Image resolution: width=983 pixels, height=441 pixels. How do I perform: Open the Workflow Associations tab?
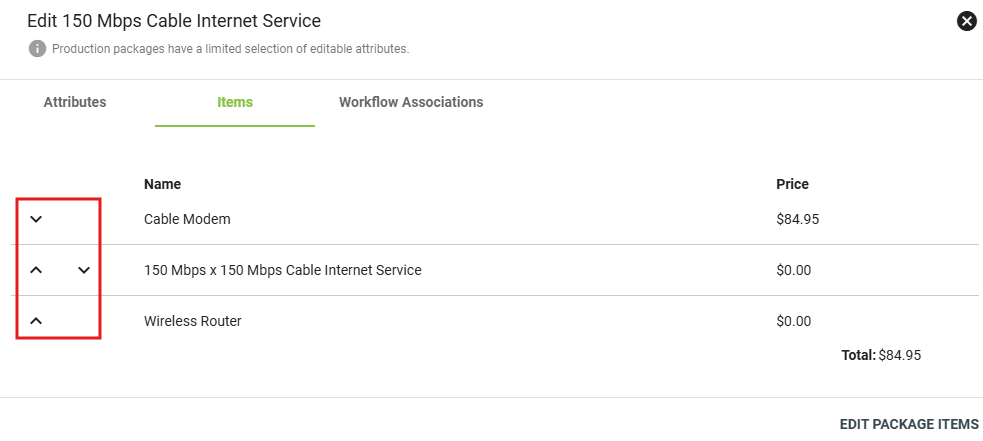click(x=411, y=102)
